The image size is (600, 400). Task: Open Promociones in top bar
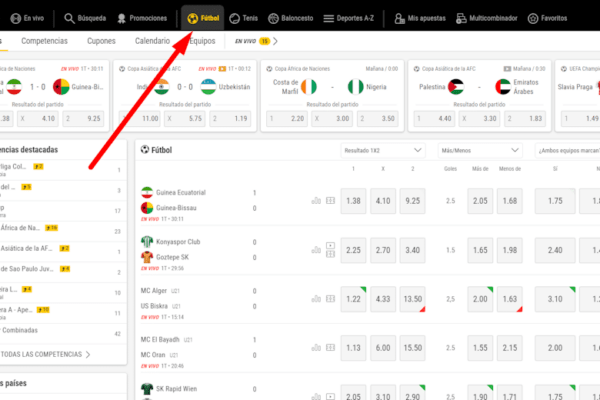click(142, 18)
